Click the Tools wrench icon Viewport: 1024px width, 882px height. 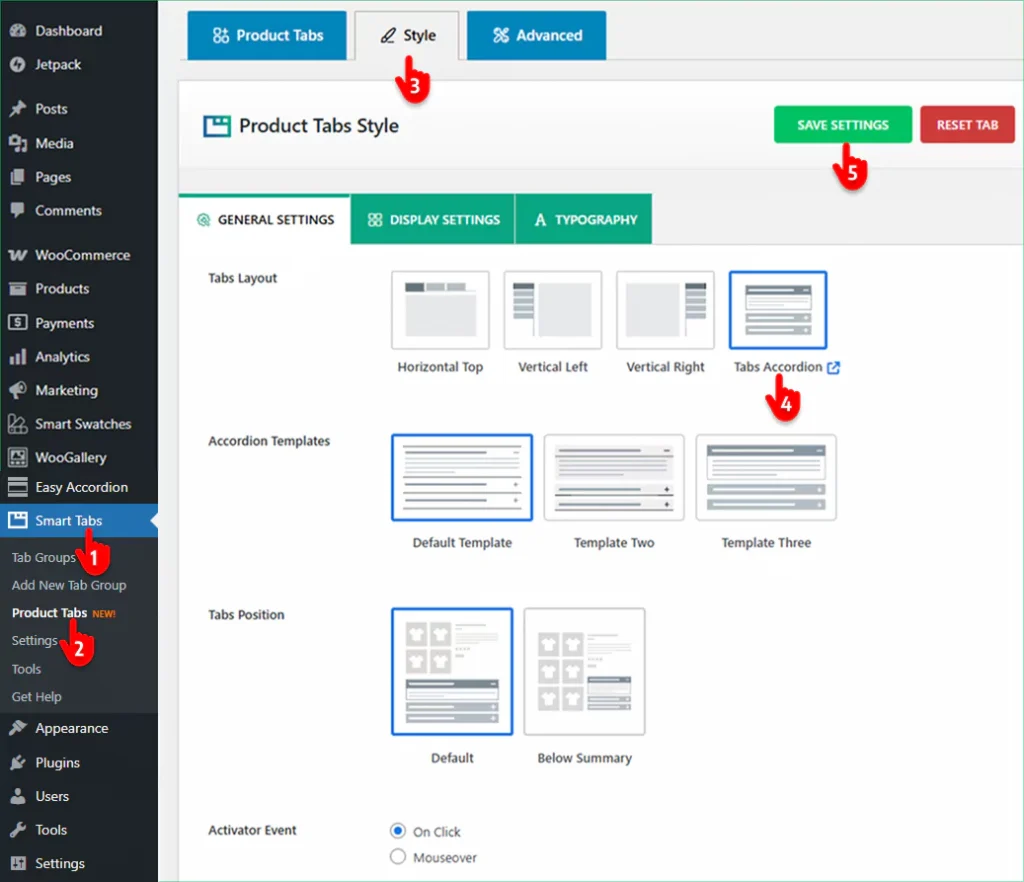pyautogui.click(x=18, y=830)
